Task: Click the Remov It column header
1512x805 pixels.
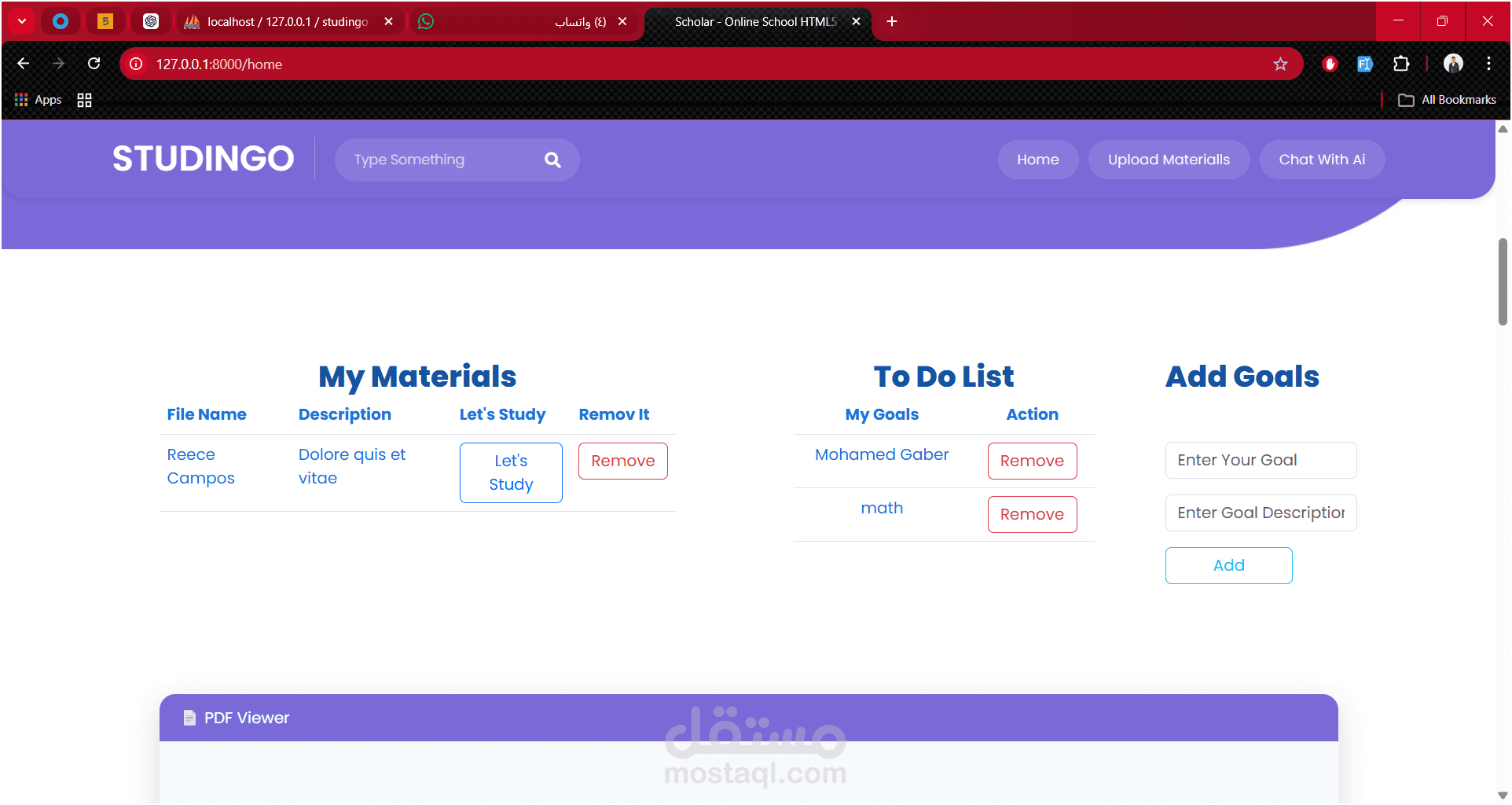Action: [614, 414]
